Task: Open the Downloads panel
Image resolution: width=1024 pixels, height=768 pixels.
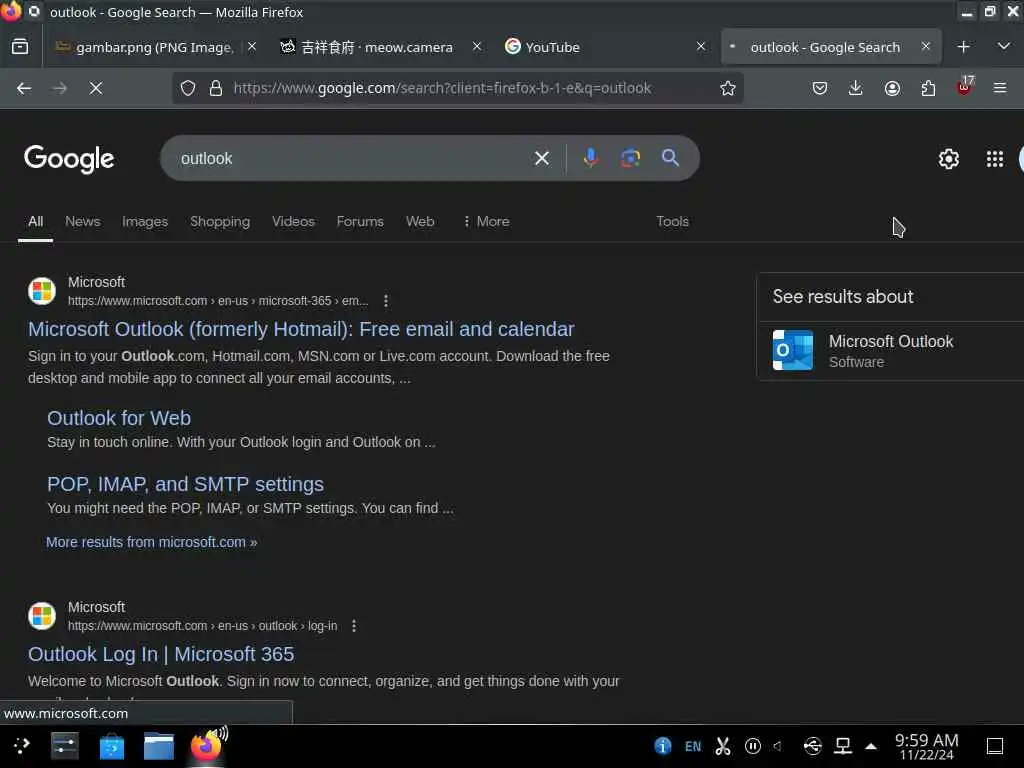Action: (856, 88)
